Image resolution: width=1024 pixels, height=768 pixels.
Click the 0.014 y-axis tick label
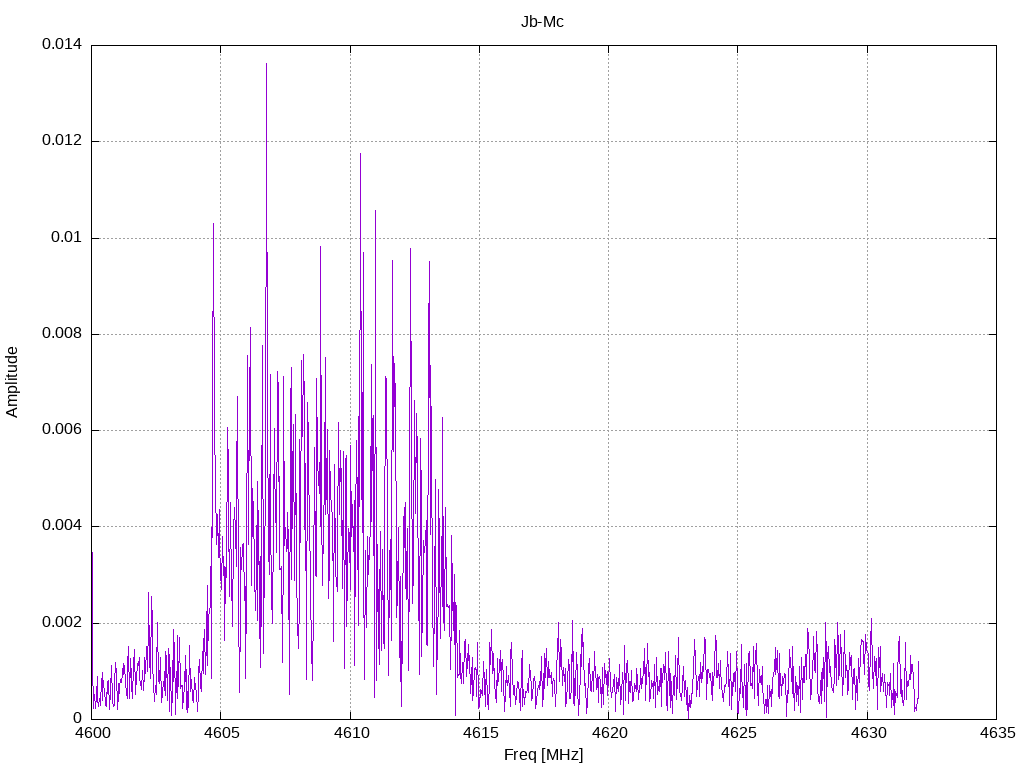[61, 45]
